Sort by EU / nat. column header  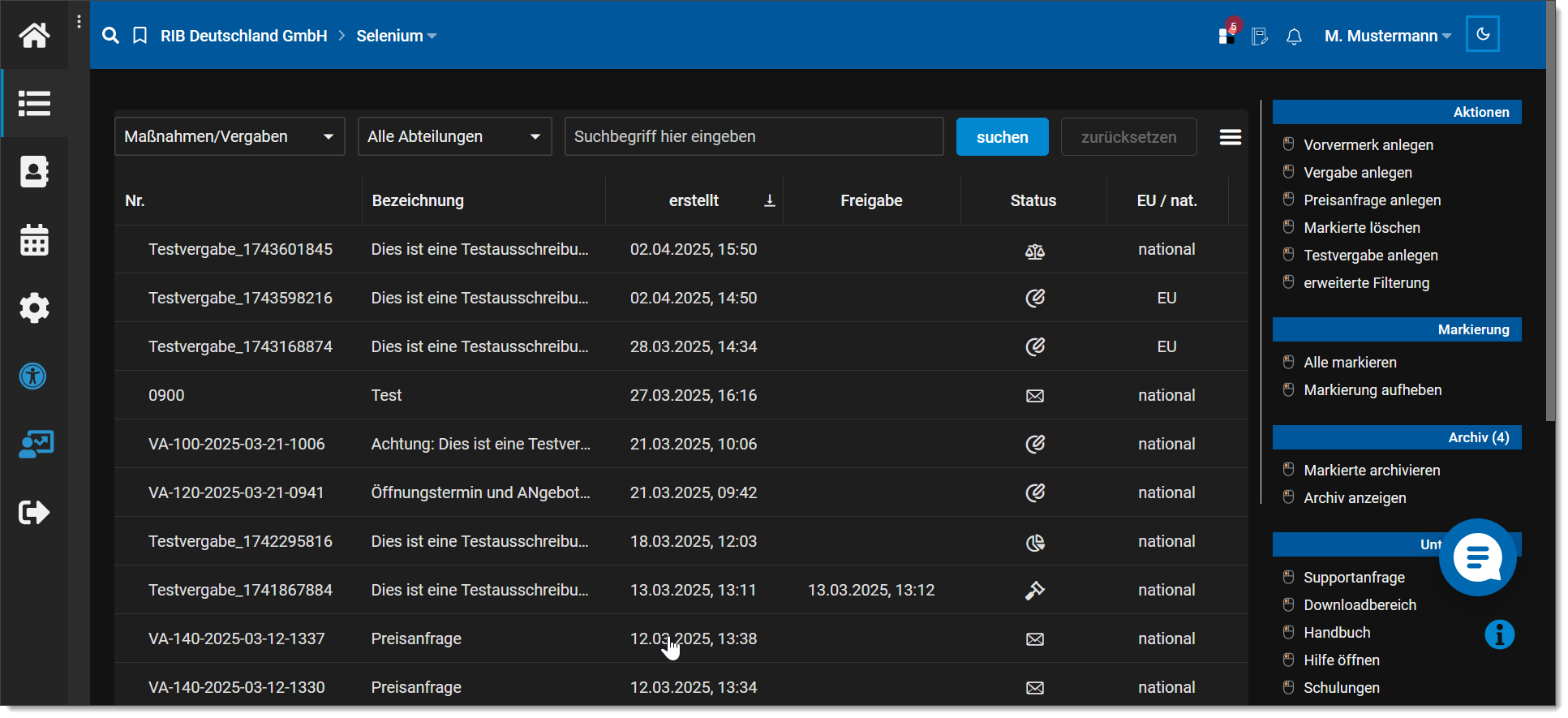(1166, 200)
